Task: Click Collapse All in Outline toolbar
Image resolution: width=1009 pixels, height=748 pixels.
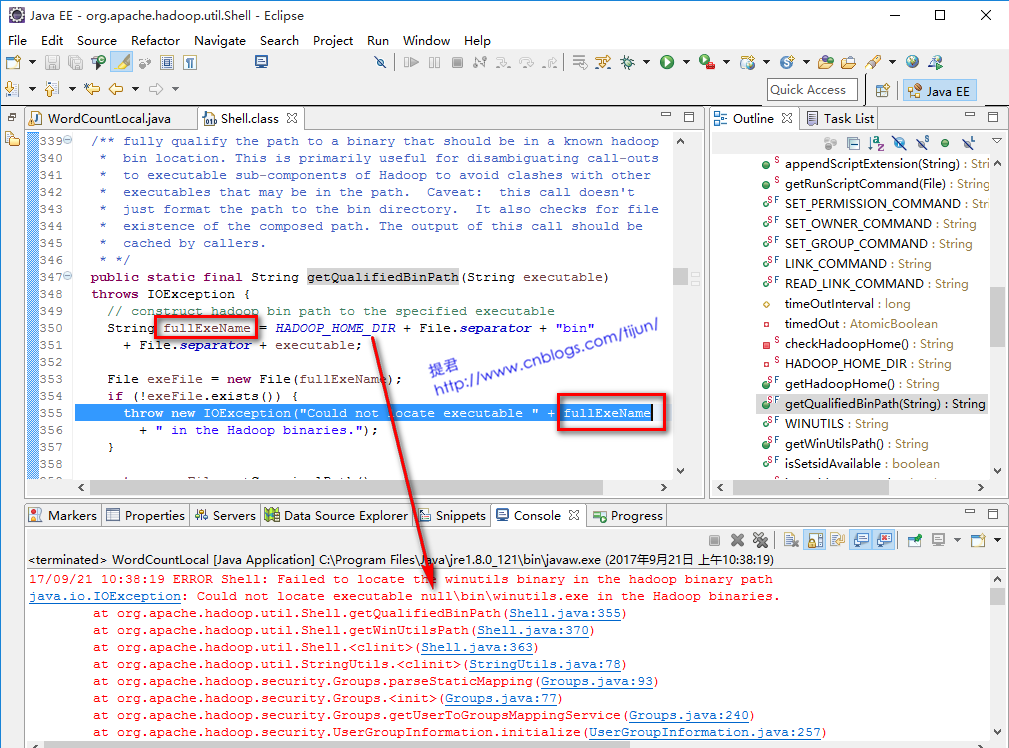Action: tap(853, 143)
